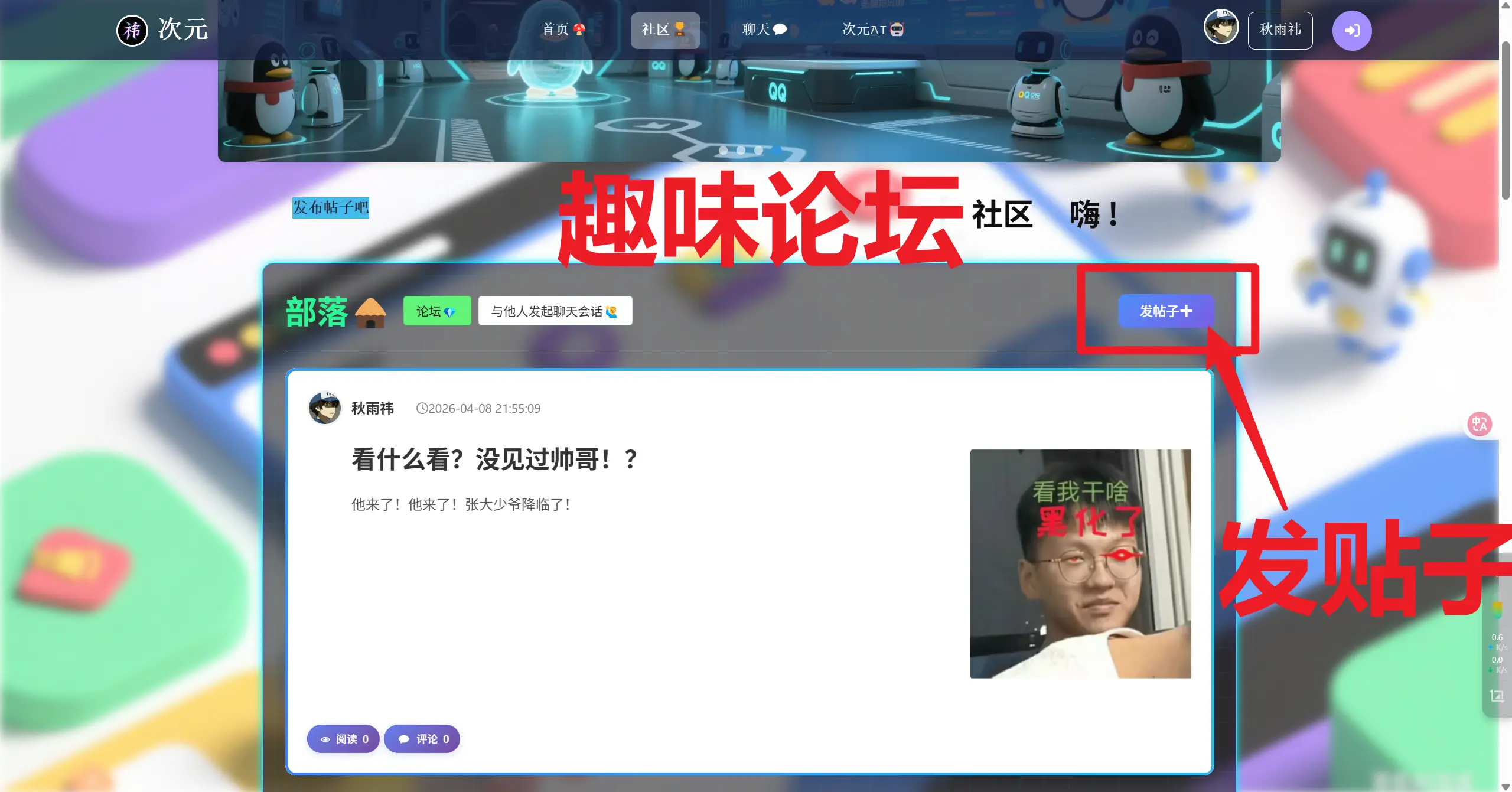Screen dimensions: 1512x792
Task: Click the purple logout icon button
Action: [x=1351, y=31]
